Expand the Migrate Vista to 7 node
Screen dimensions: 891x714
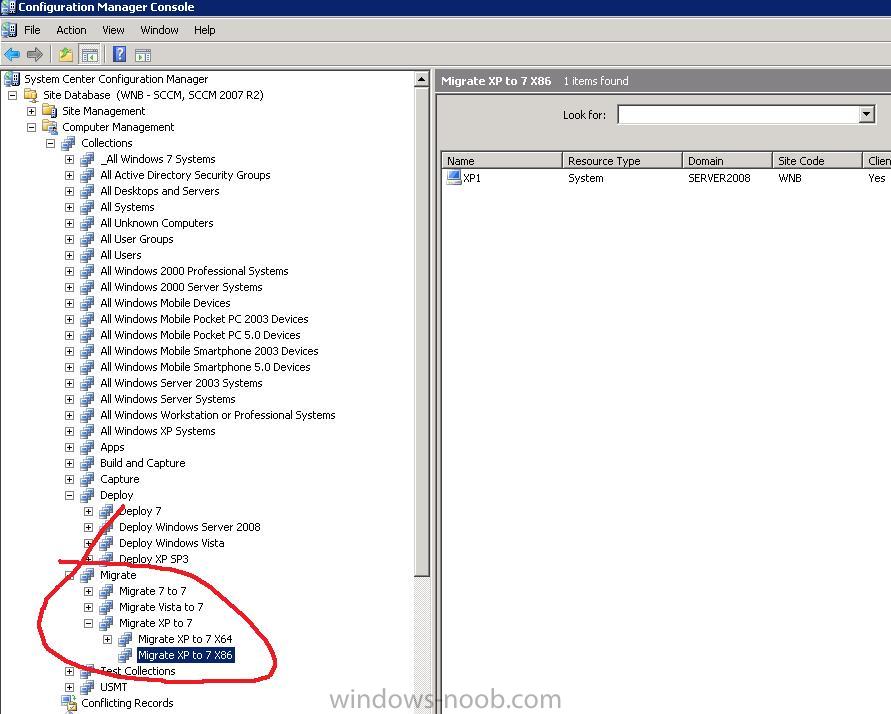89,607
